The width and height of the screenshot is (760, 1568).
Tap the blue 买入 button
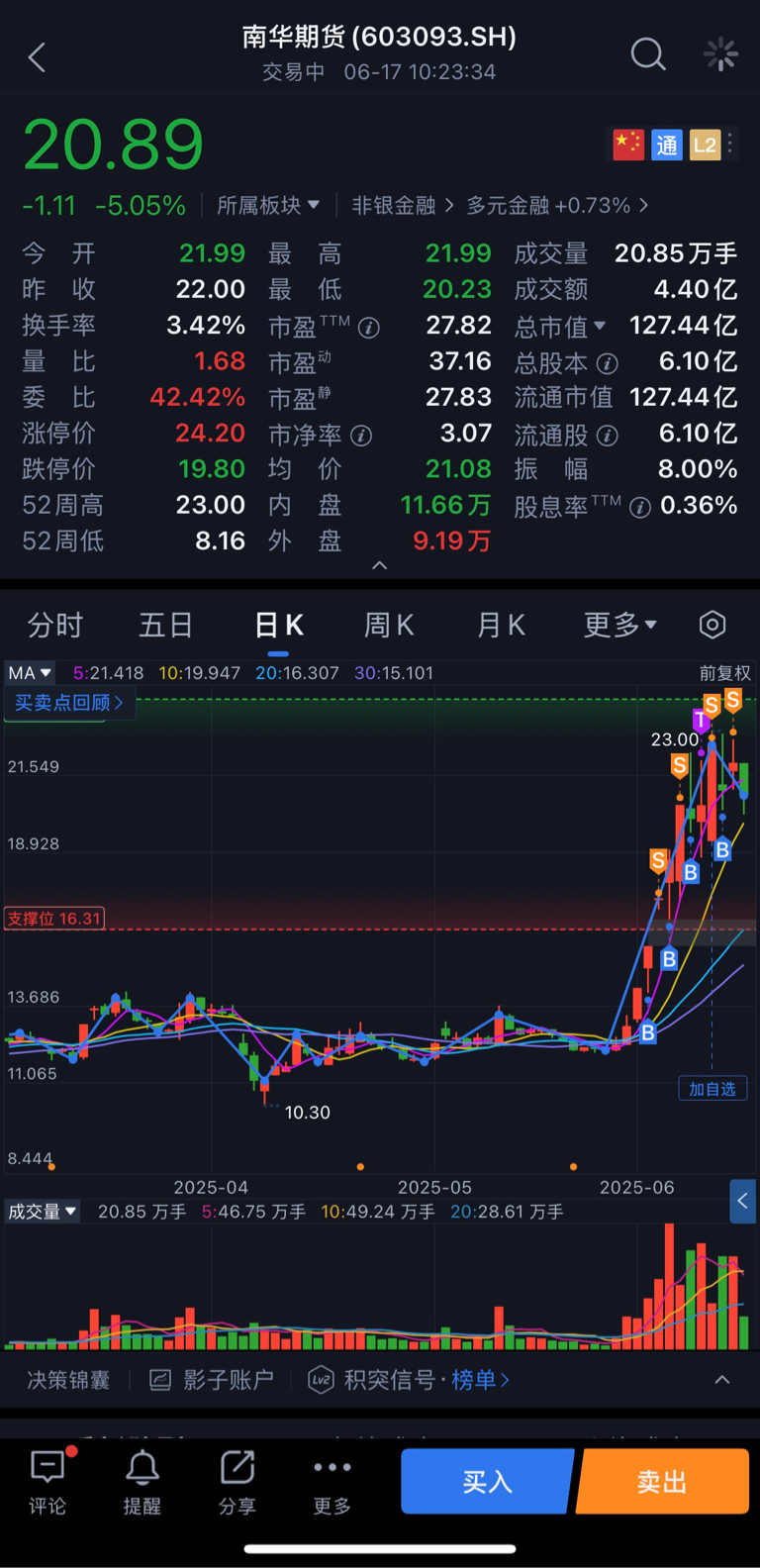tap(488, 1481)
